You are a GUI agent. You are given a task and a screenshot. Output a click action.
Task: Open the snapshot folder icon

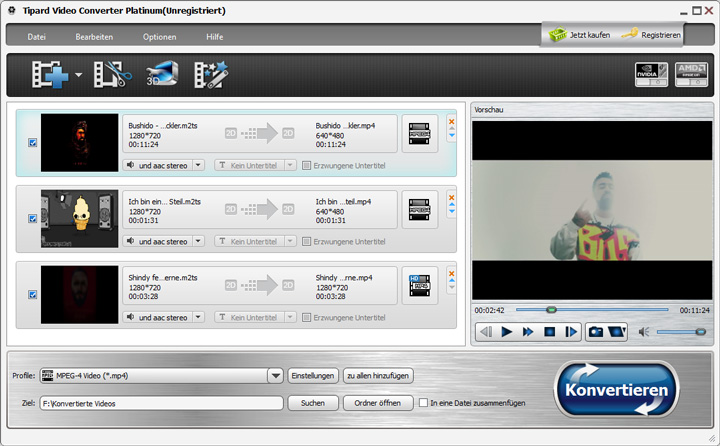[617, 331]
